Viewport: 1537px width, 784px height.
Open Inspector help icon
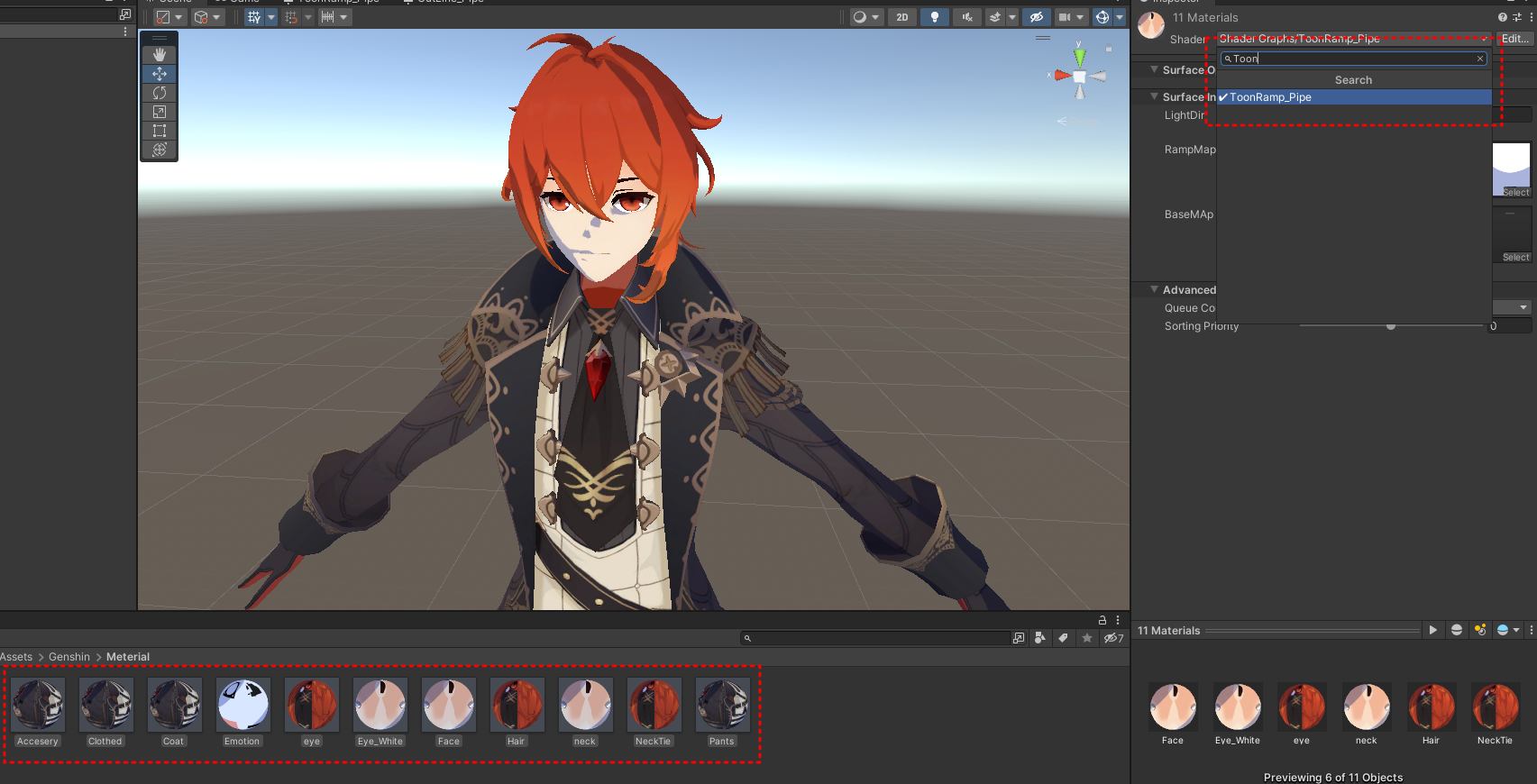point(1502,17)
